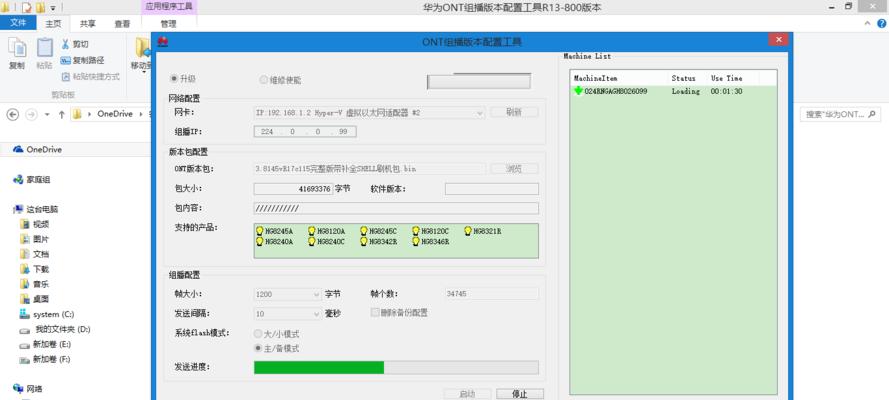Viewport: 889px width, 400px height.
Task: Open Explorer recent locations dropdown arrow
Action: coord(47,114)
